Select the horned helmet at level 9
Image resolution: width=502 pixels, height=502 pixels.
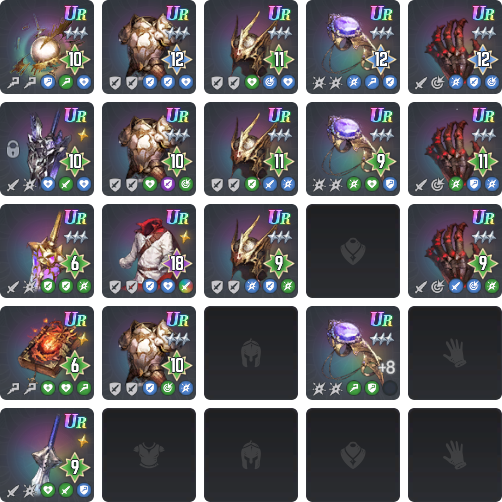(x=251, y=251)
